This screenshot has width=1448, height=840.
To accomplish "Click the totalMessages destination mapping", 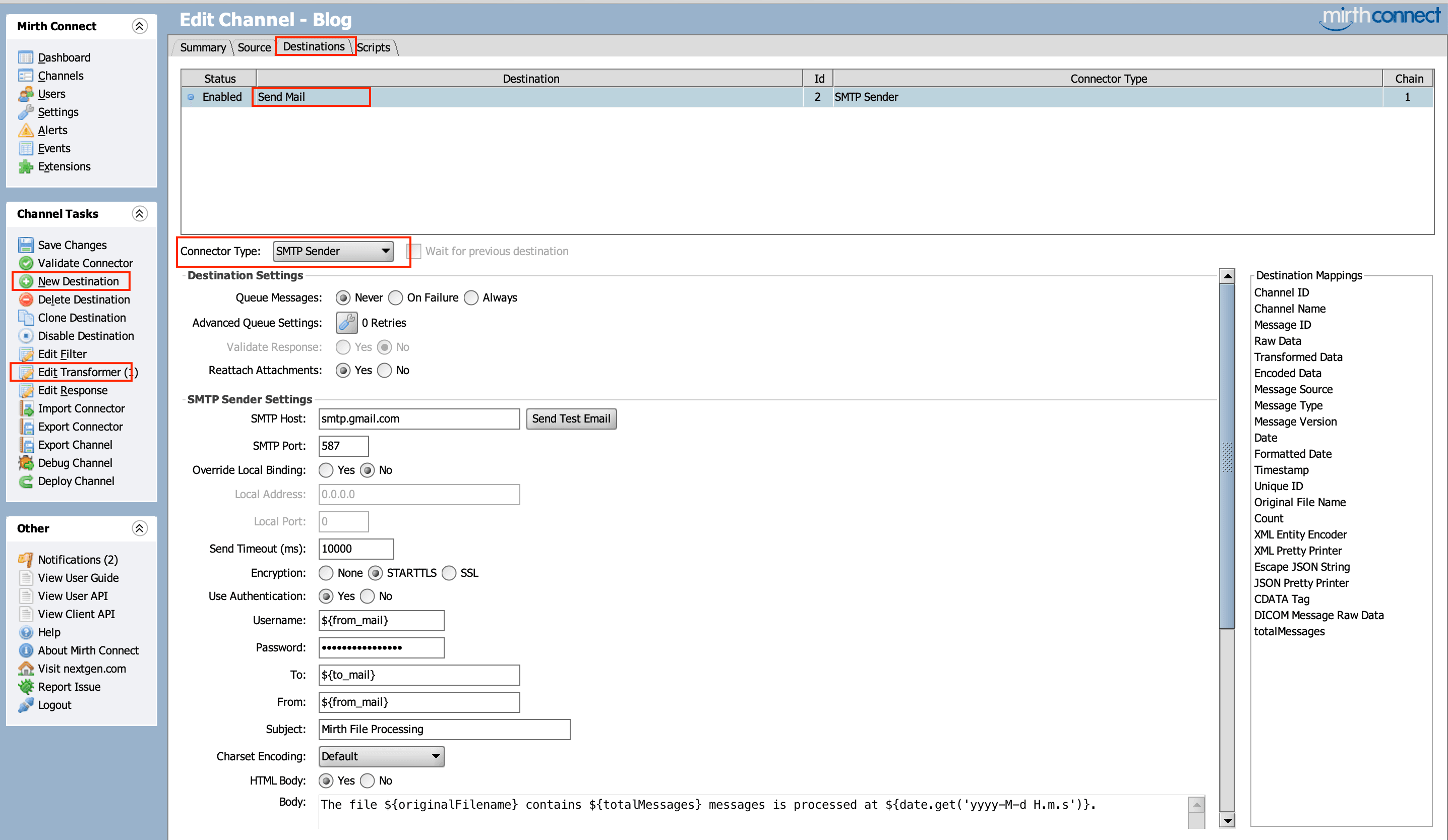I will coord(1289,631).
